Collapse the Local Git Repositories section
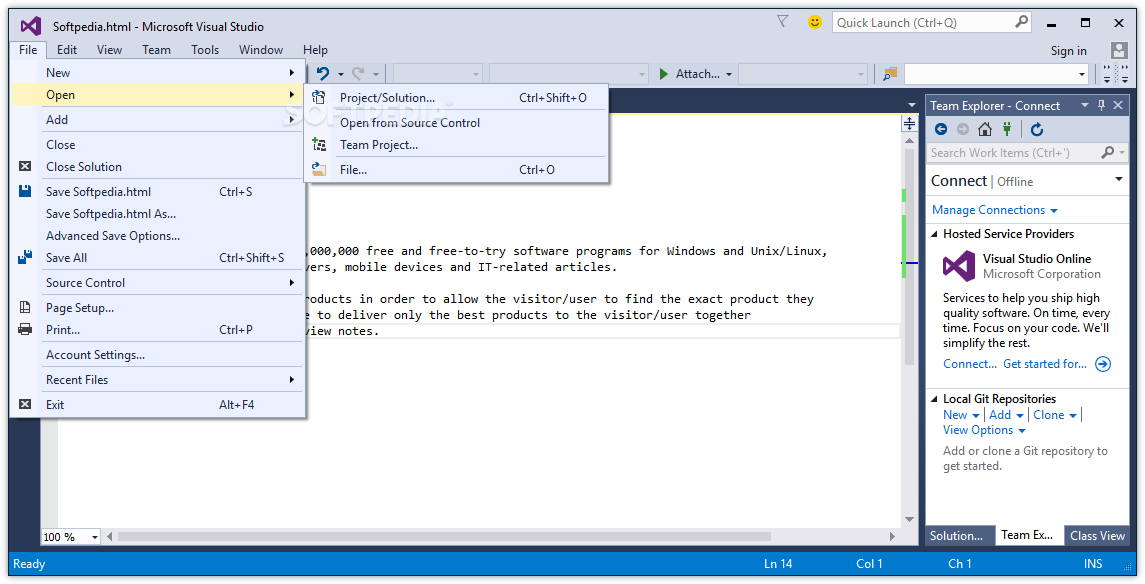This screenshot has height=584, width=1145. [935, 399]
